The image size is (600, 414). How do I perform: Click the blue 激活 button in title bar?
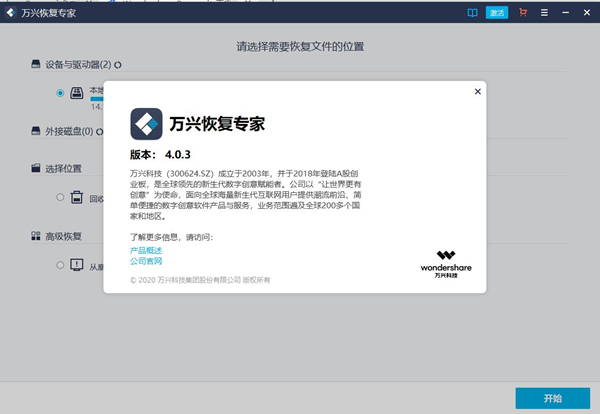tap(497, 13)
